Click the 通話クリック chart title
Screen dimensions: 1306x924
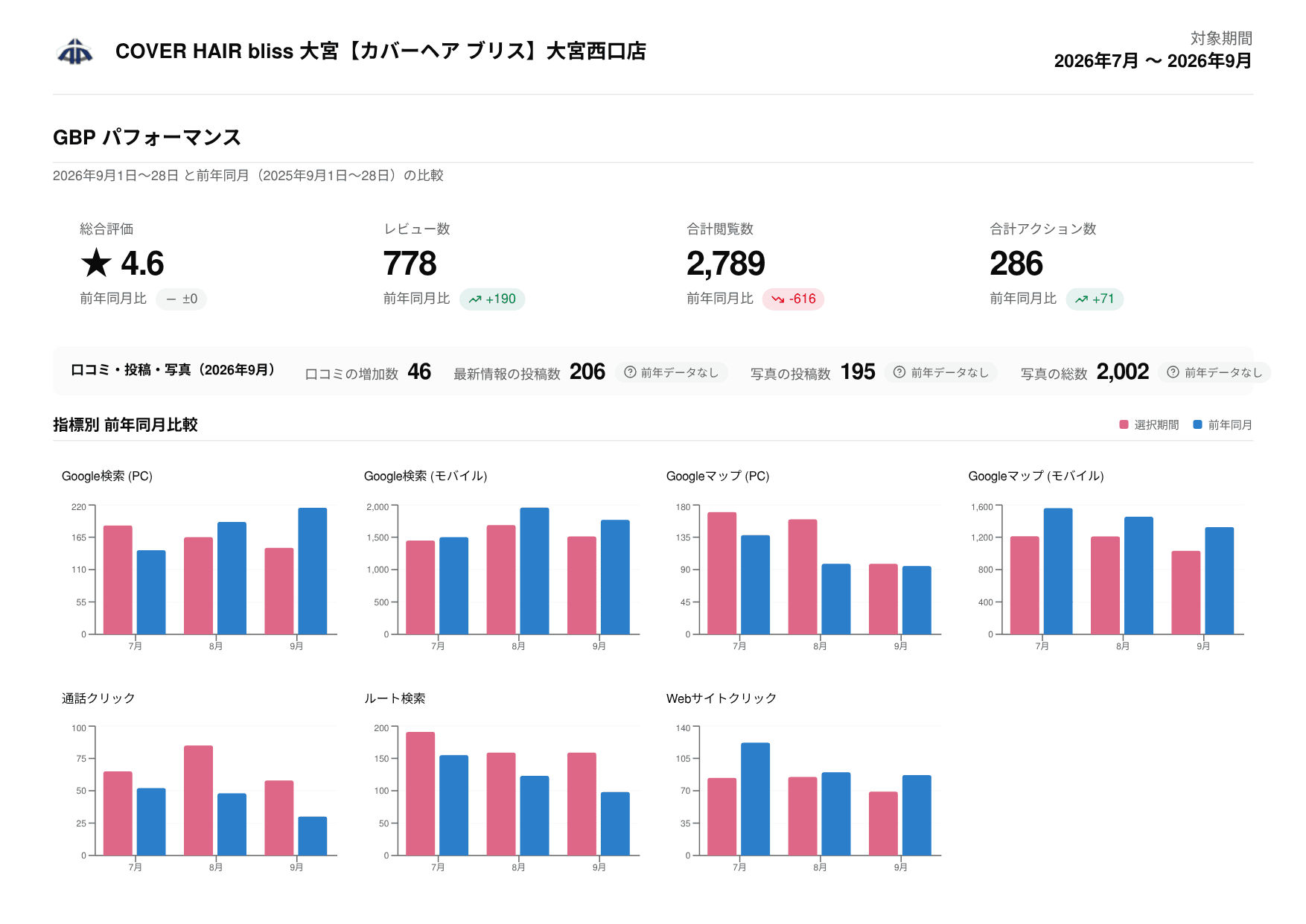coord(98,698)
